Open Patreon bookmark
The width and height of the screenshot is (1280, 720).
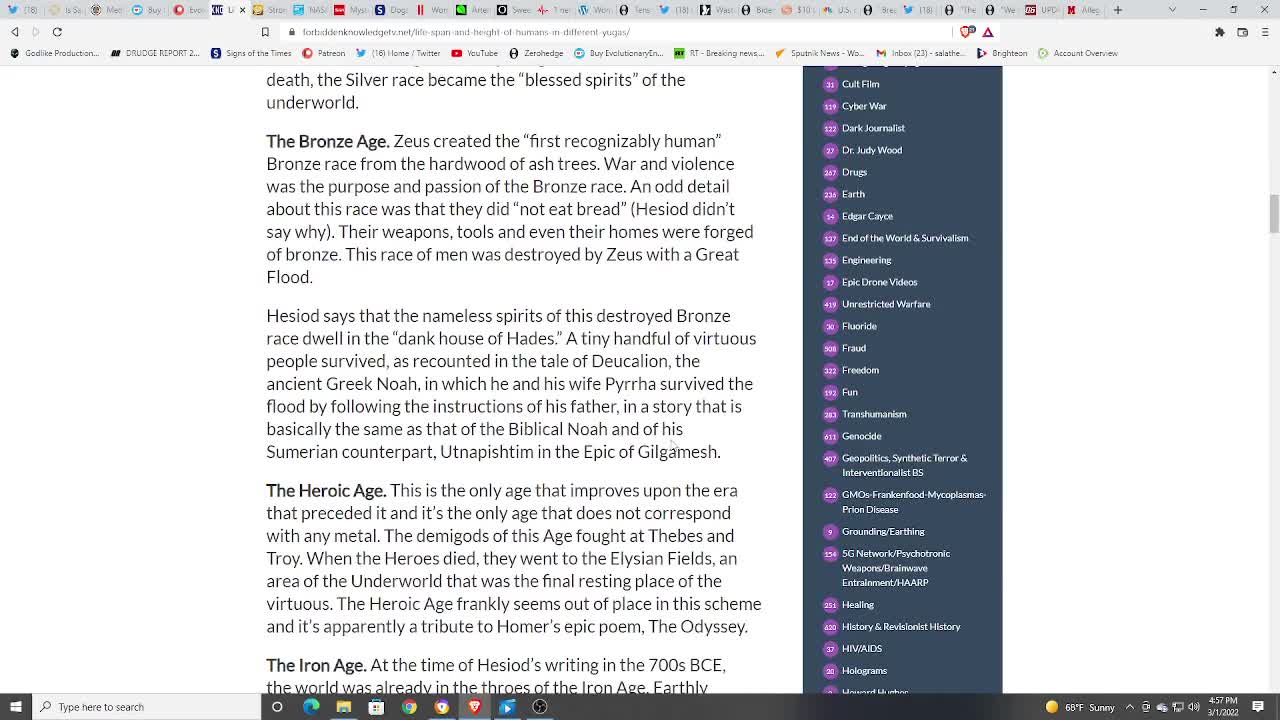pos(324,53)
